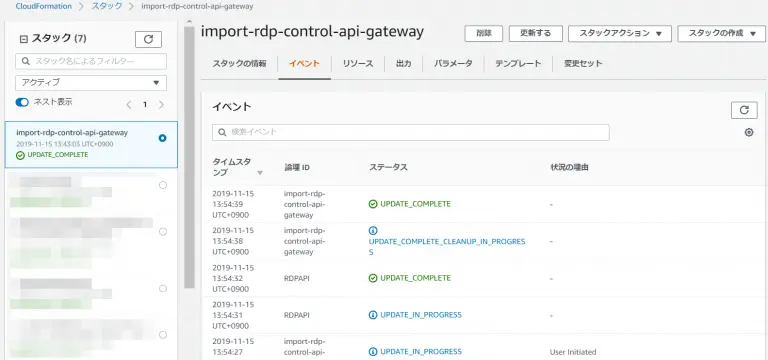Open the スタックアクション dropdown
The image size is (768, 360).
620,33
